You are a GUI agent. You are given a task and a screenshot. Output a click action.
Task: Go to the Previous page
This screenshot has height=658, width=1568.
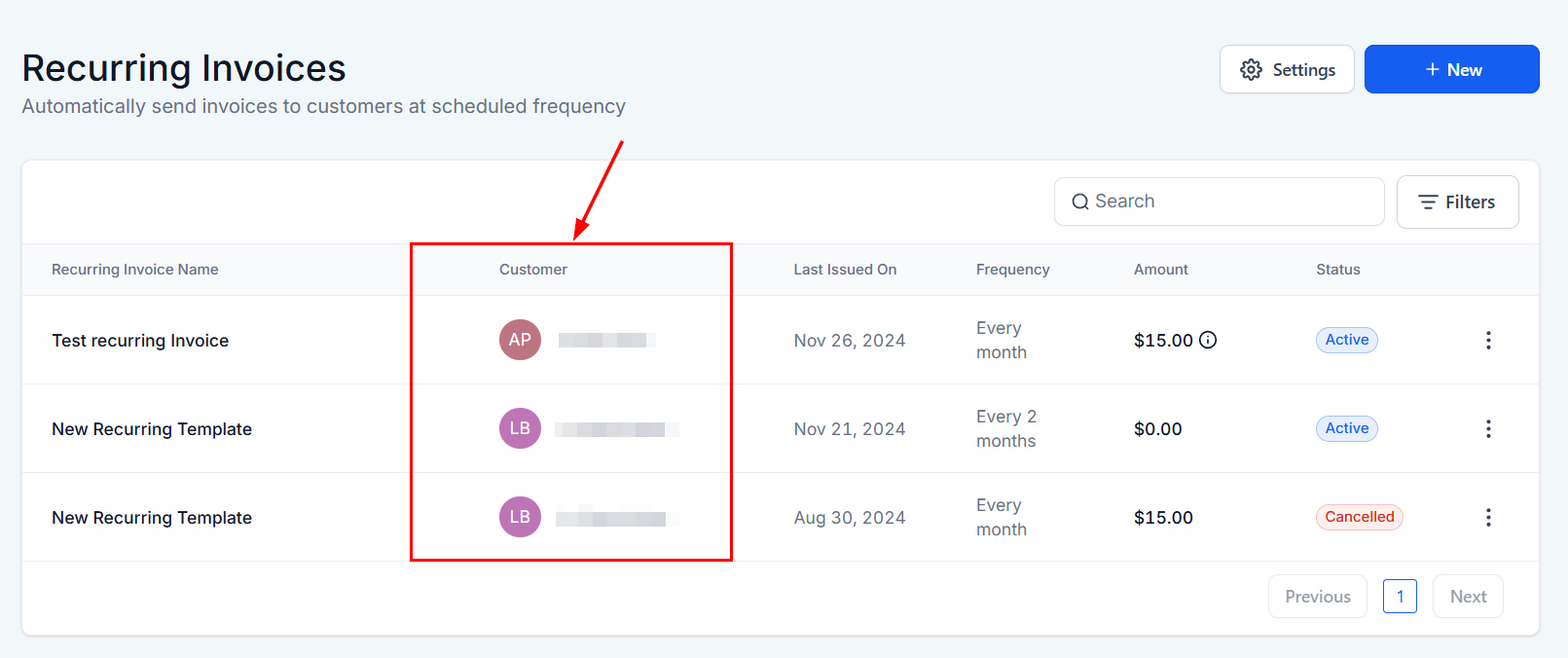click(x=1317, y=597)
